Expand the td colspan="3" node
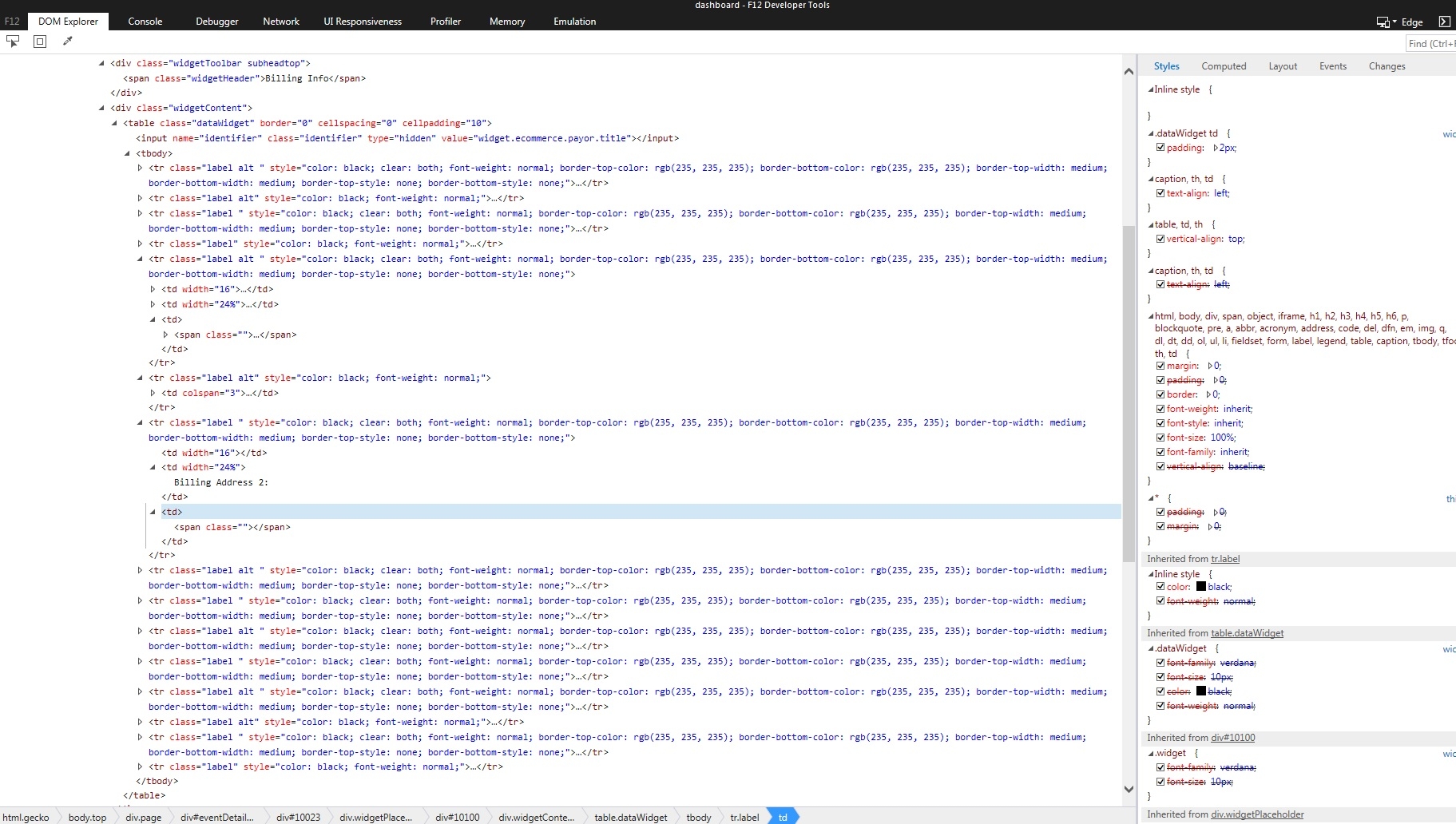 [x=153, y=394]
